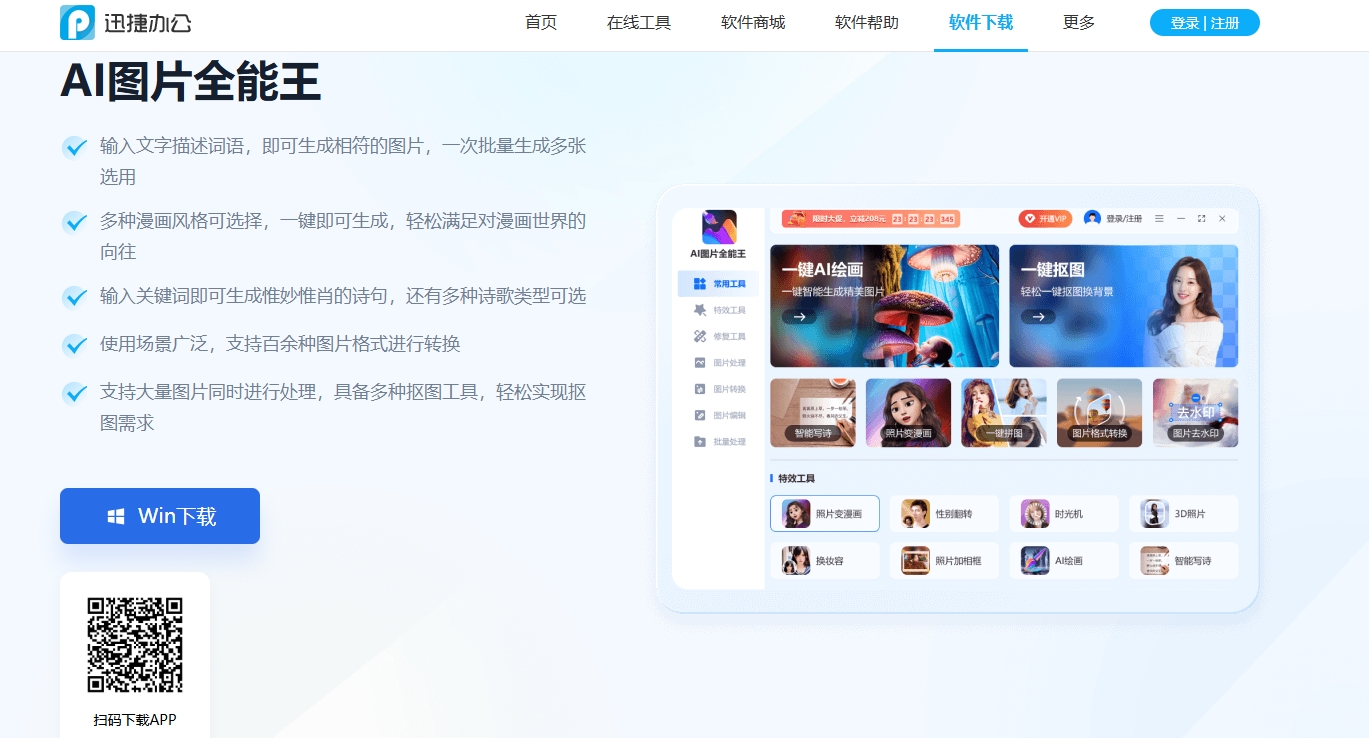
Task: Select the 换妆容 tool
Action: click(x=825, y=560)
